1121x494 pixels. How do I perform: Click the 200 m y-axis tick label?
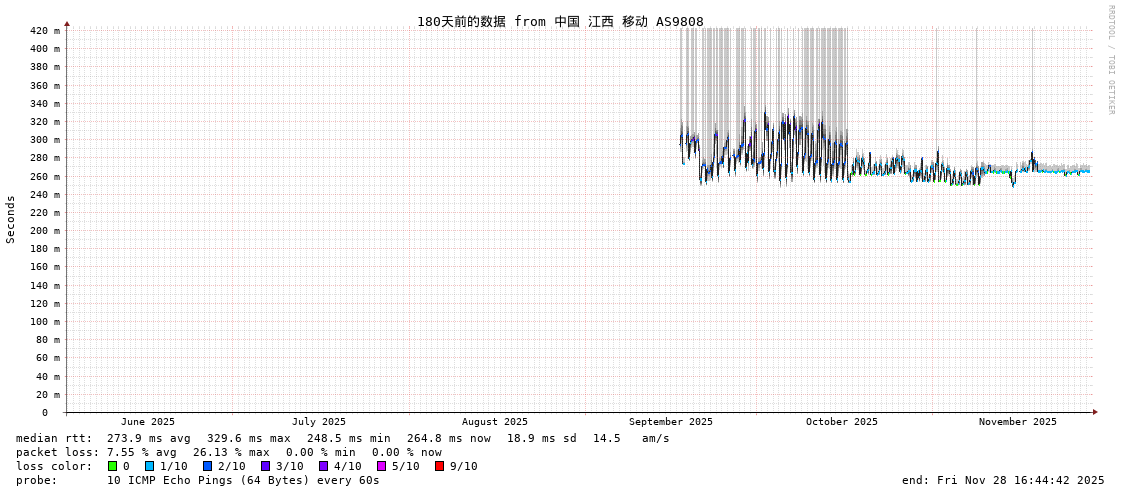[x=44, y=230]
